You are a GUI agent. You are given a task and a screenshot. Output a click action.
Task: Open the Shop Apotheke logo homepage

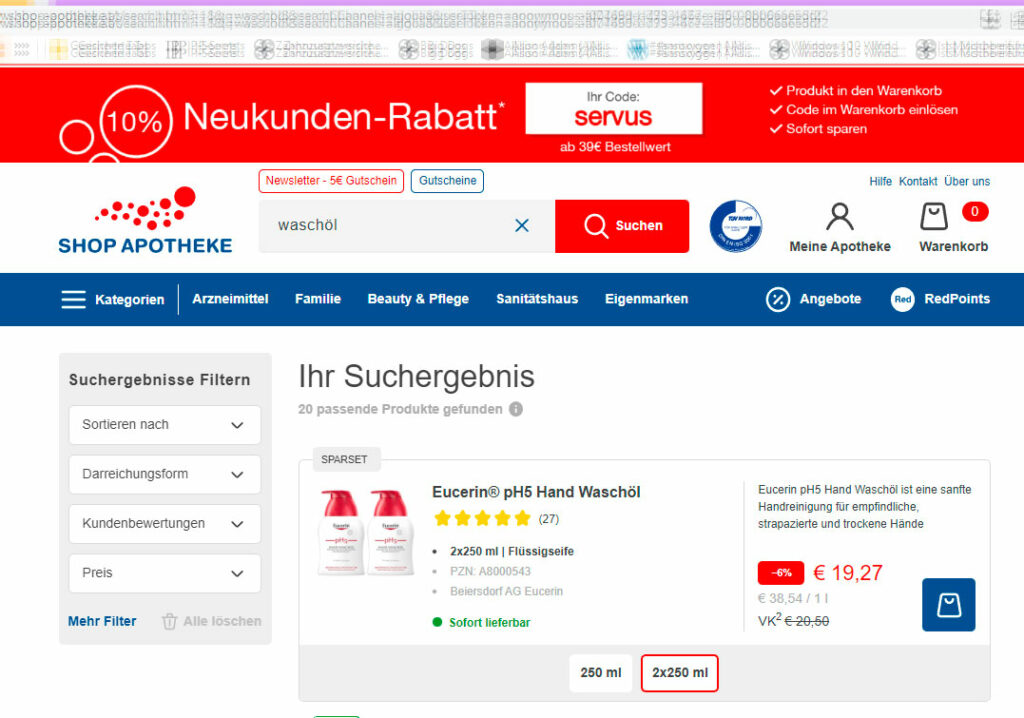145,220
